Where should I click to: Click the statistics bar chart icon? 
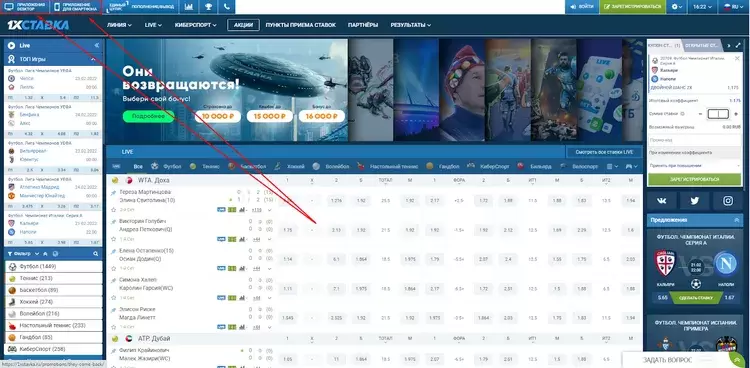[x=189, y=7]
